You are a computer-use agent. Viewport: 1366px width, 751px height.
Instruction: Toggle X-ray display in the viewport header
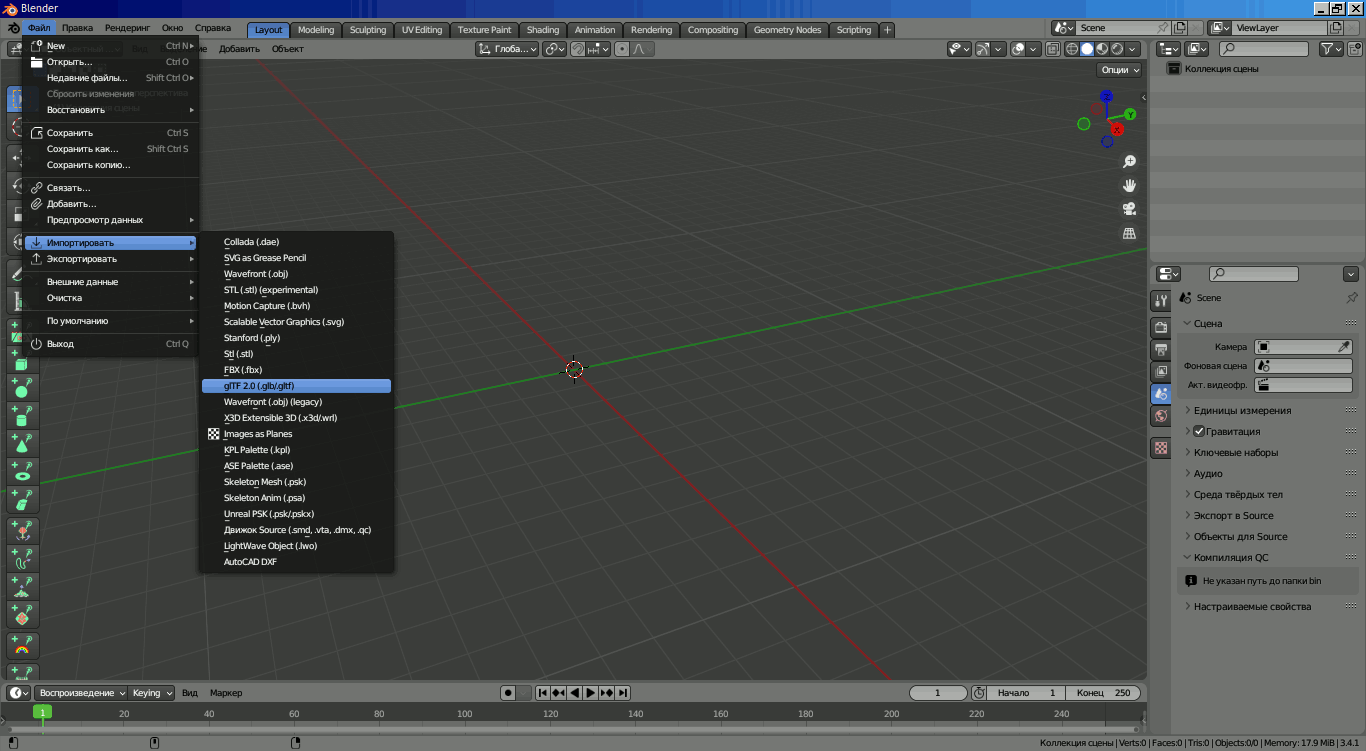coord(1054,49)
